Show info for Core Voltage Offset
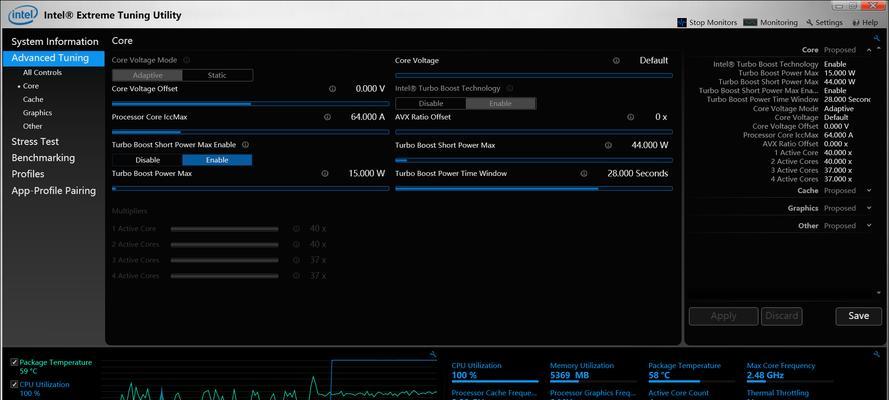Viewport: 889px width, 400px height. pyautogui.click(x=332, y=89)
